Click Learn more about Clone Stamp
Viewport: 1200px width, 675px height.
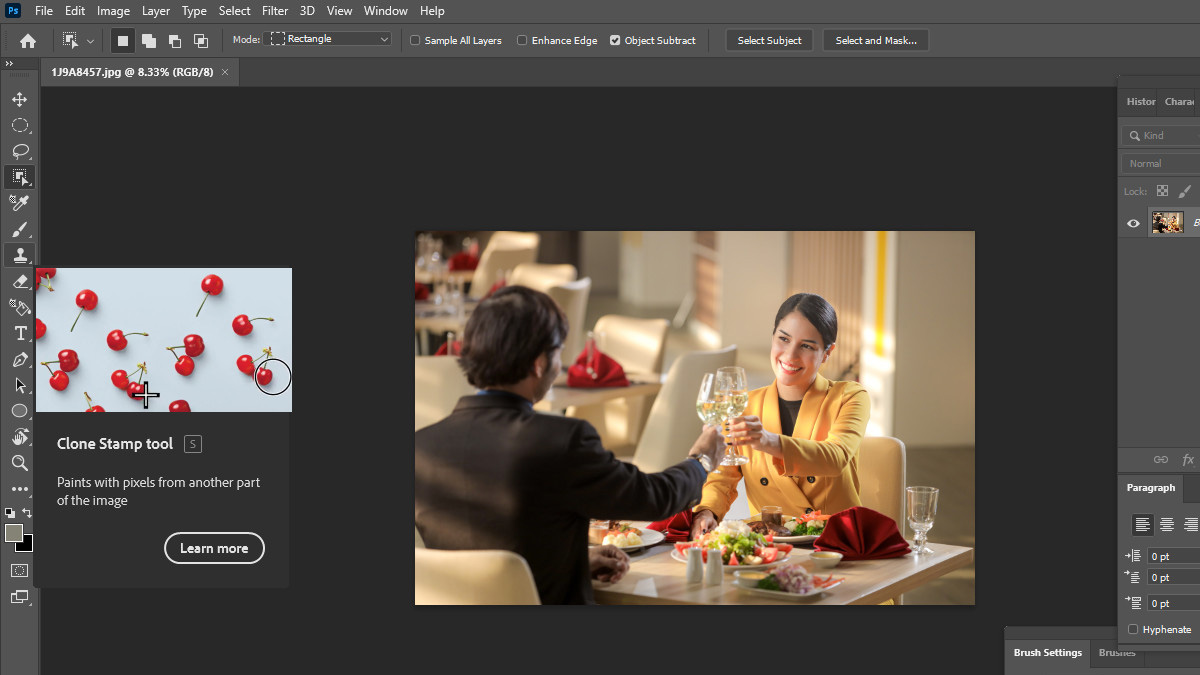click(214, 548)
